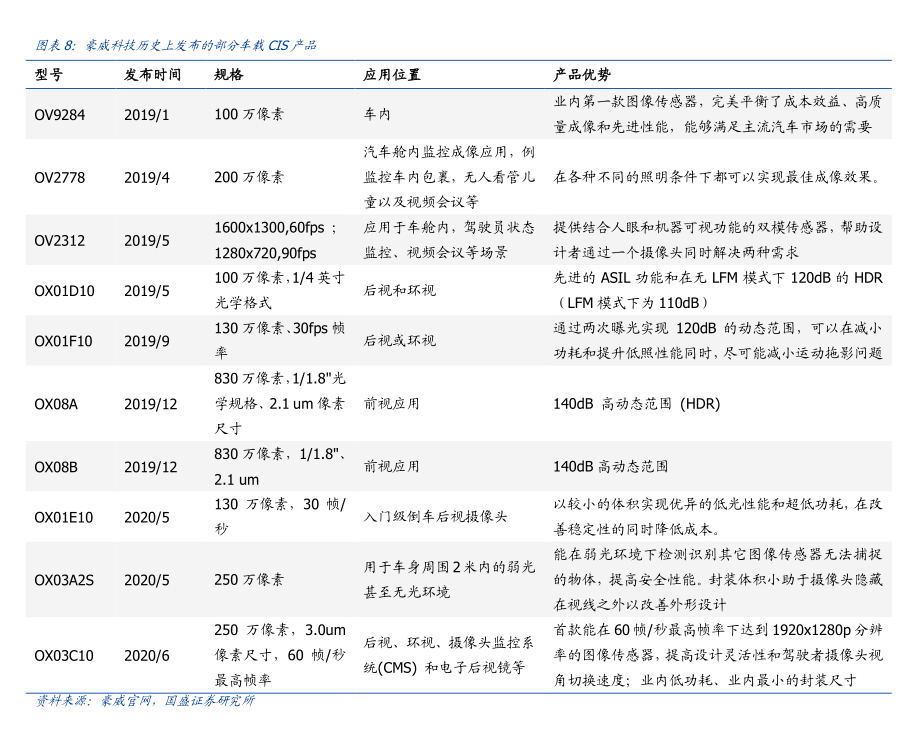Click the release date 2020/6
This screenshot has height=732, width=915.
click(x=146, y=656)
